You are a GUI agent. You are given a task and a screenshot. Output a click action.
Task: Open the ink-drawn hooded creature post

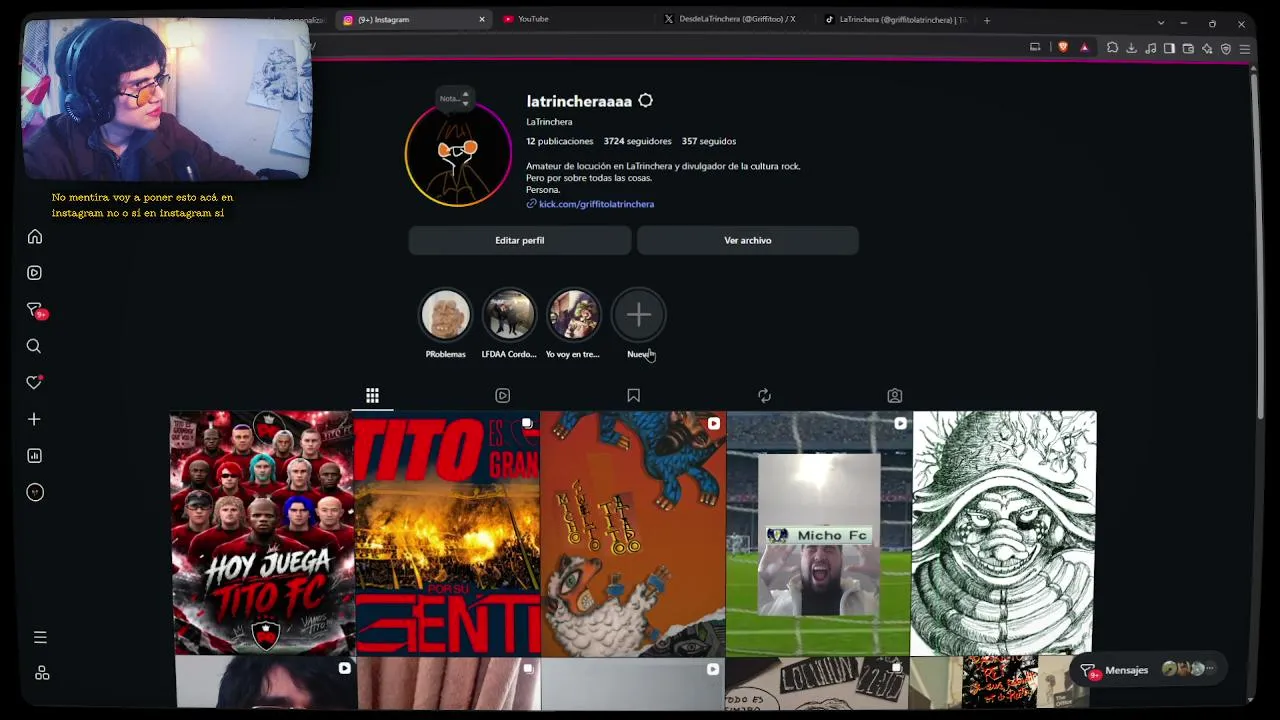[x=1005, y=533]
